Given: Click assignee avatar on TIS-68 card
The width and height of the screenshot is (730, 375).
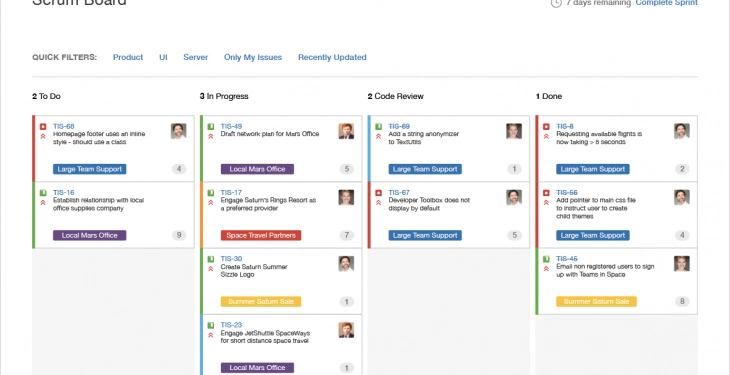Looking at the screenshot, I should (178, 131).
